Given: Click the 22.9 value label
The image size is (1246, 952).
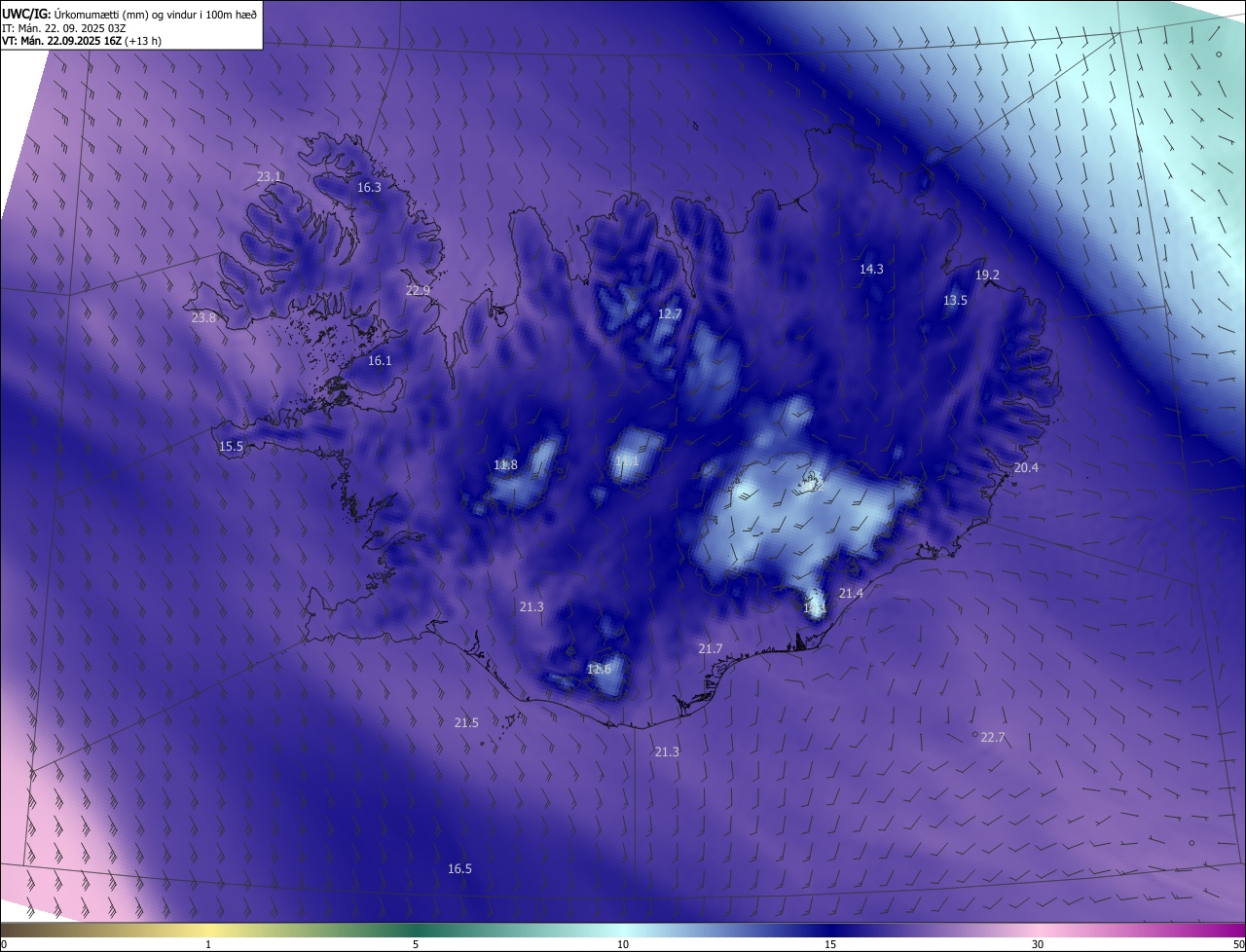Looking at the screenshot, I should [x=418, y=291].
